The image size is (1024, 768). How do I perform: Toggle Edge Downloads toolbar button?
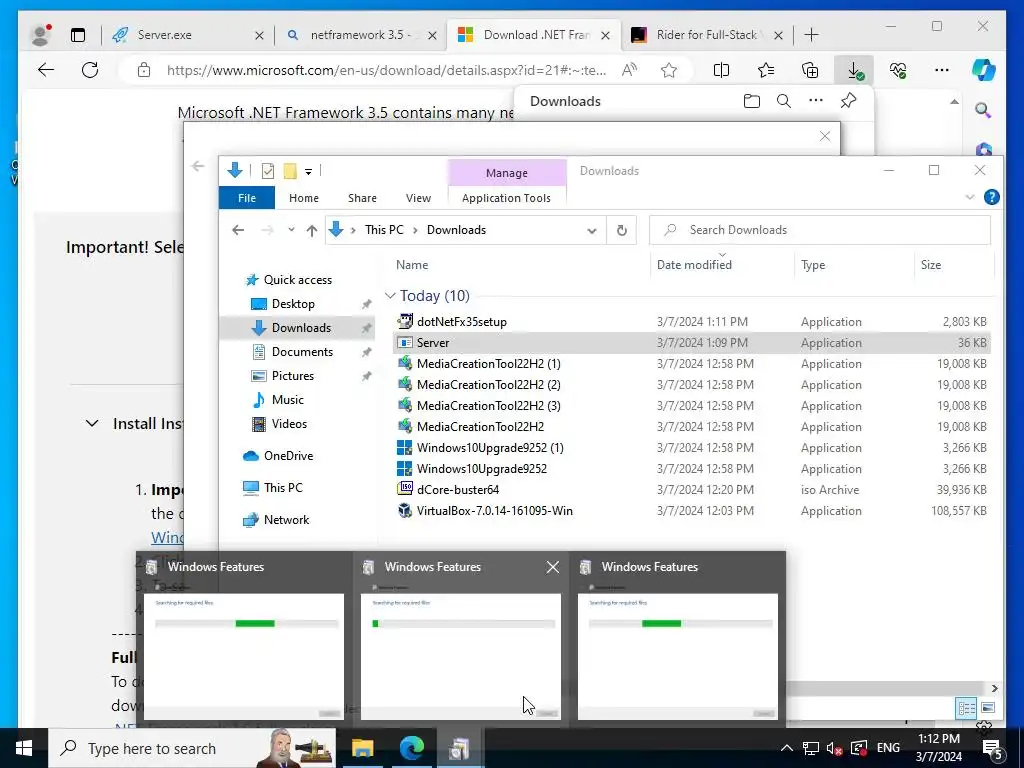[854, 70]
